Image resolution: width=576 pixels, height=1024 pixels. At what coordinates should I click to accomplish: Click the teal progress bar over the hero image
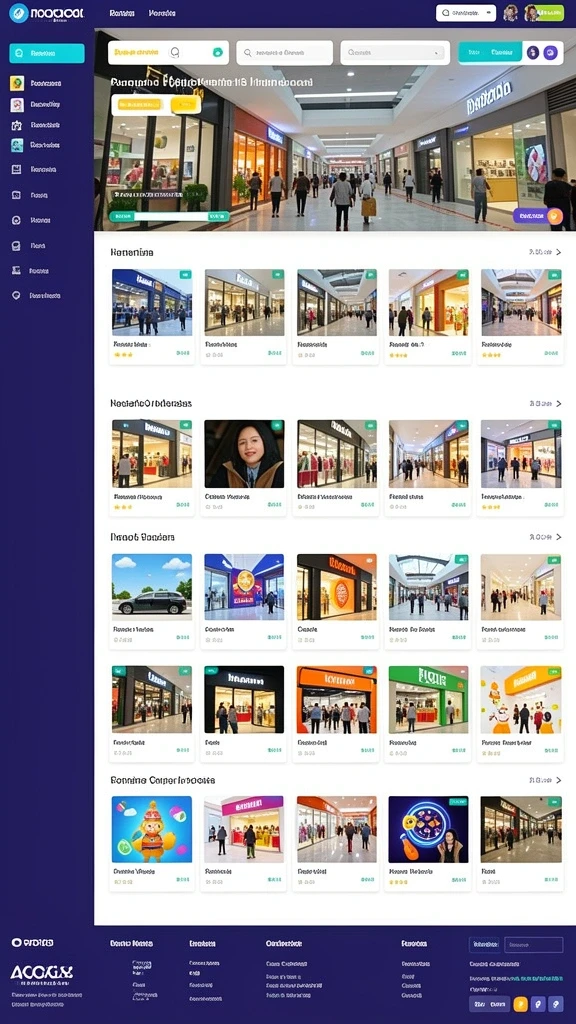168,216
